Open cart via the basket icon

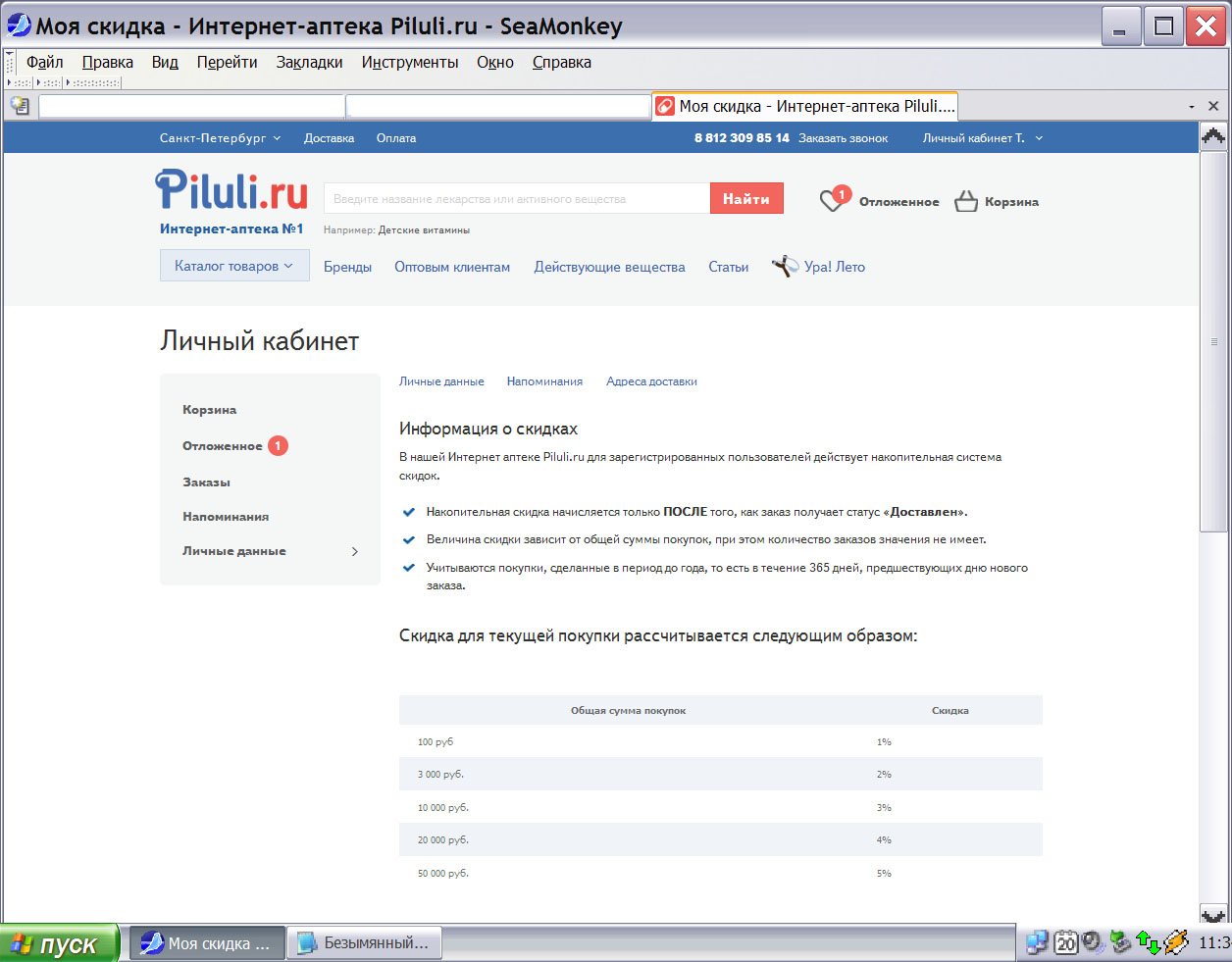click(x=966, y=201)
